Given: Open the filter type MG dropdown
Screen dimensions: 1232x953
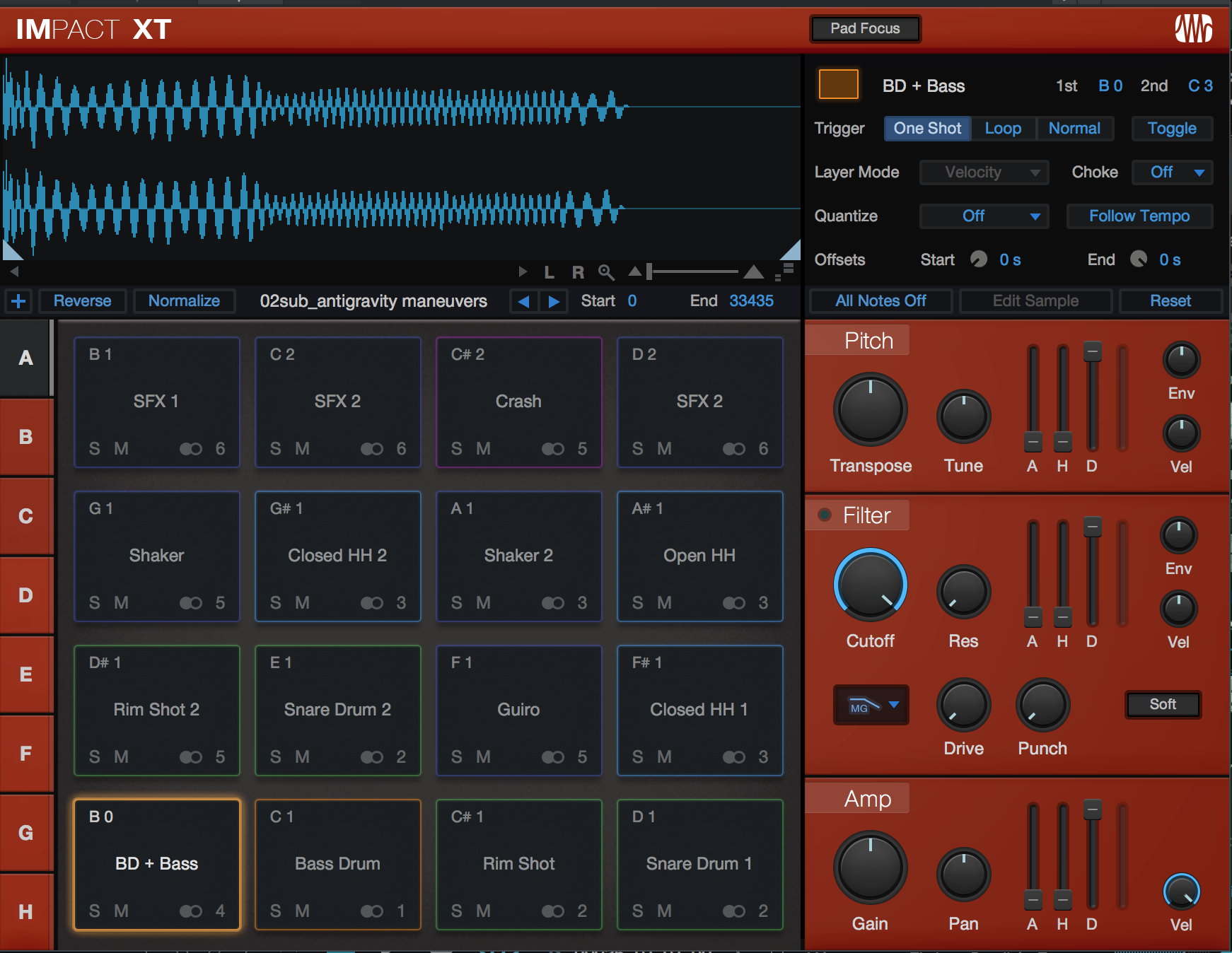Looking at the screenshot, I should 871,706.
